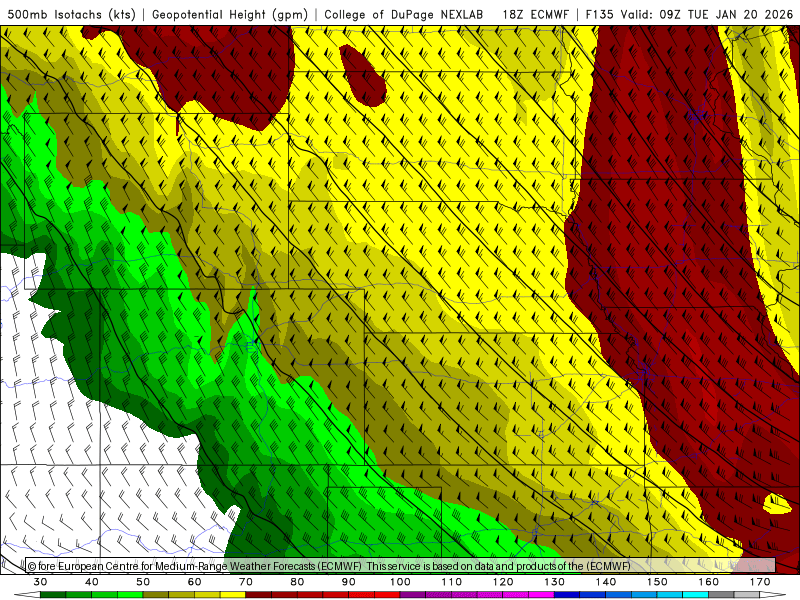
Task: Click the 30 label on the color scale
Action: [40, 582]
